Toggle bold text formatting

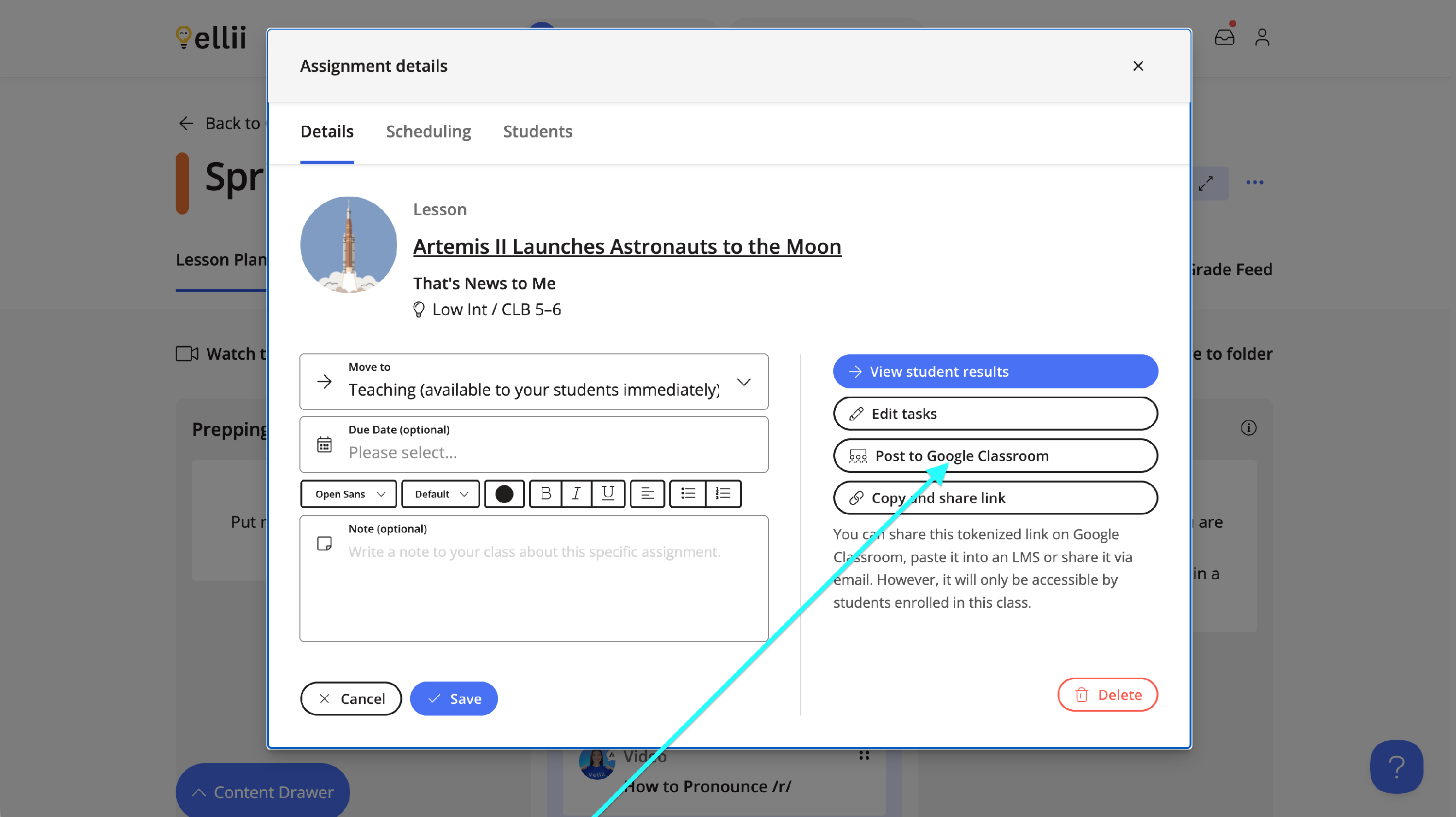click(x=546, y=494)
